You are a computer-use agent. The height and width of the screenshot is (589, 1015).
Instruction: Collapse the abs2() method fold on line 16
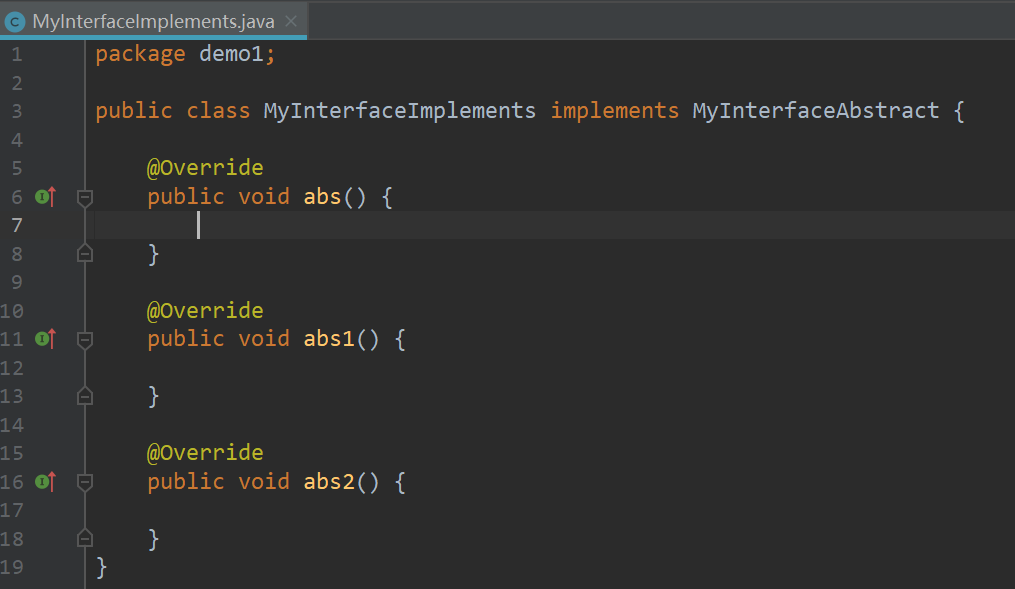85,482
